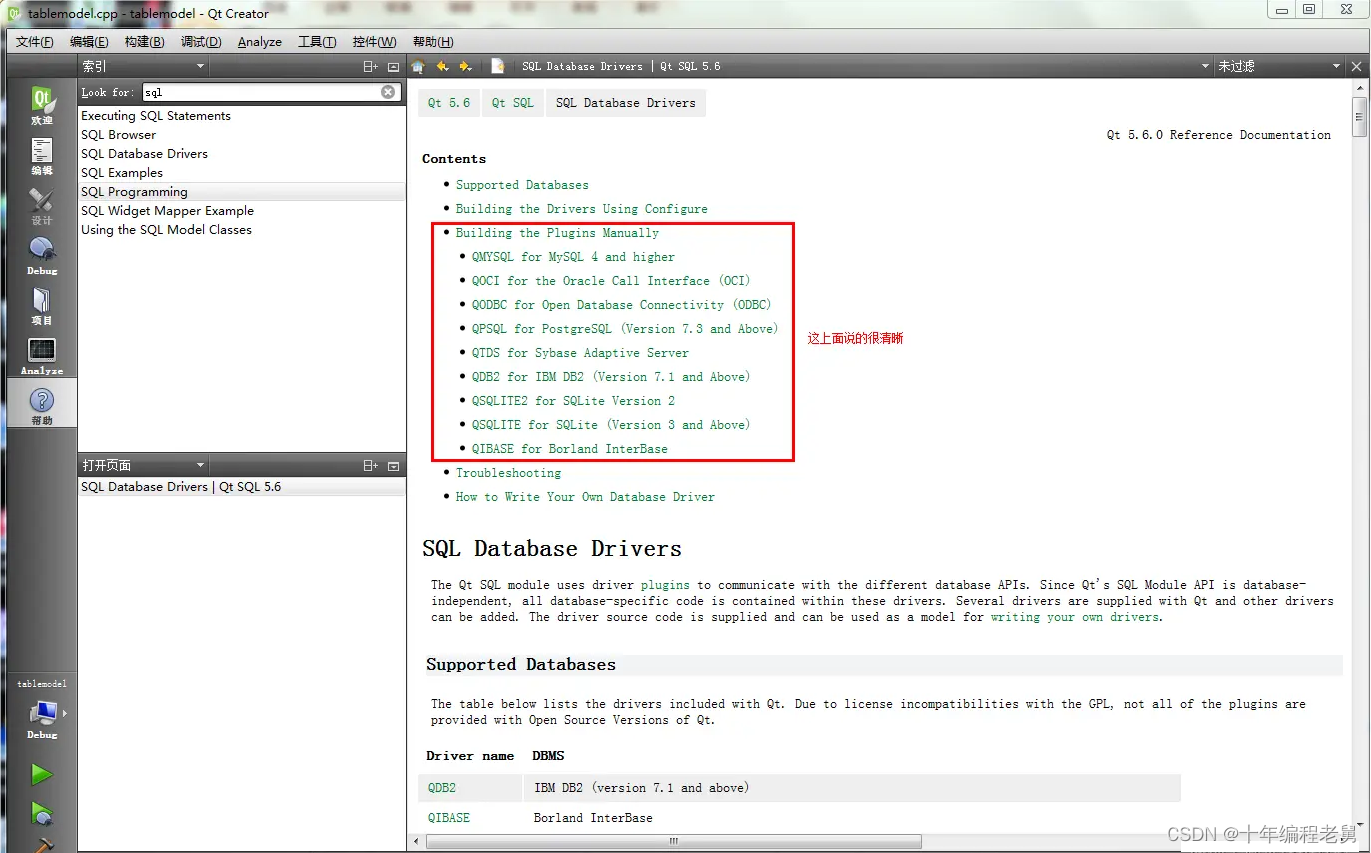
Task: Close the 打开页面 open pages panel
Action: [x=393, y=465]
